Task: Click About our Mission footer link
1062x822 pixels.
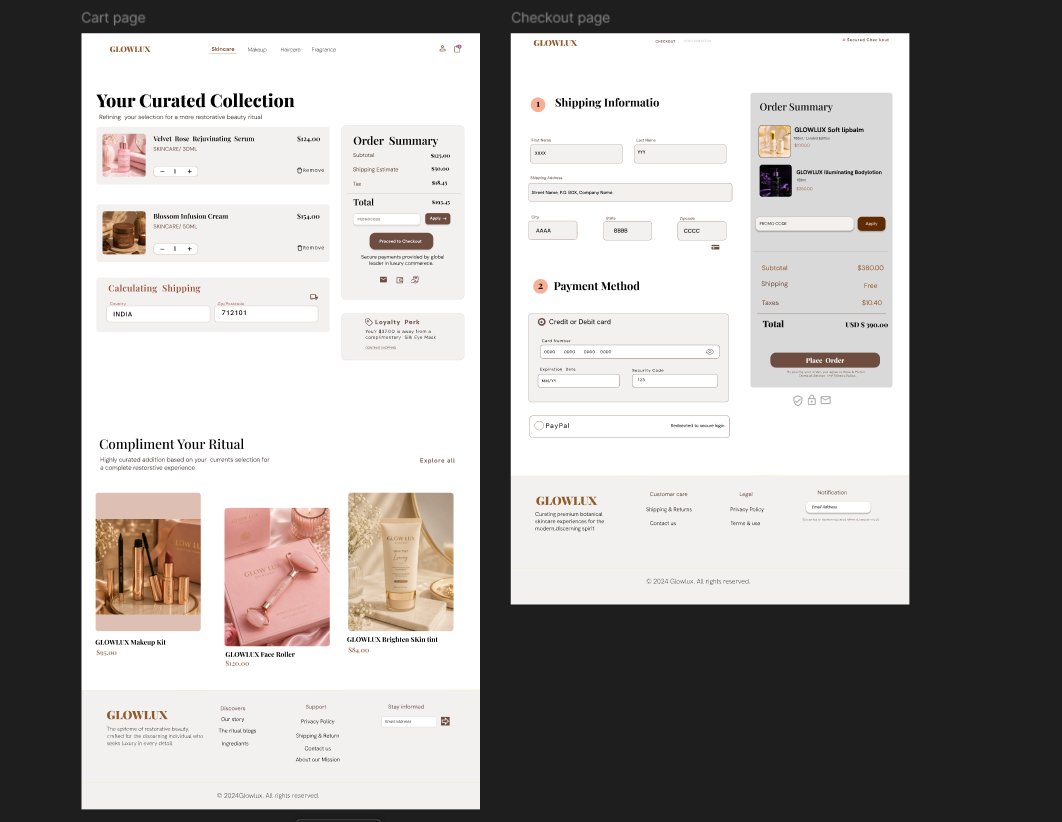Action: (318, 760)
